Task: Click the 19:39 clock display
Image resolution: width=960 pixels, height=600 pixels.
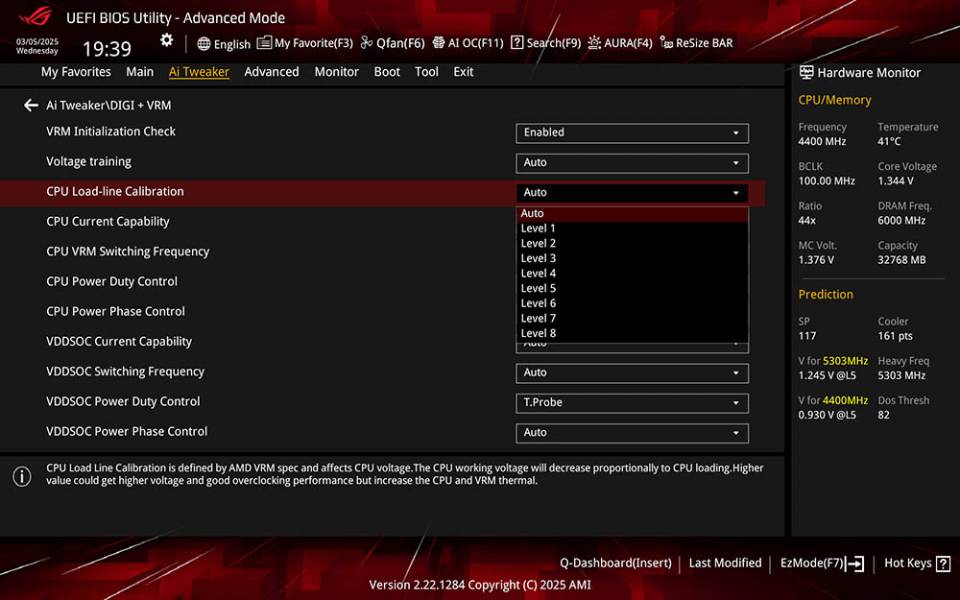Action: [107, 49]
